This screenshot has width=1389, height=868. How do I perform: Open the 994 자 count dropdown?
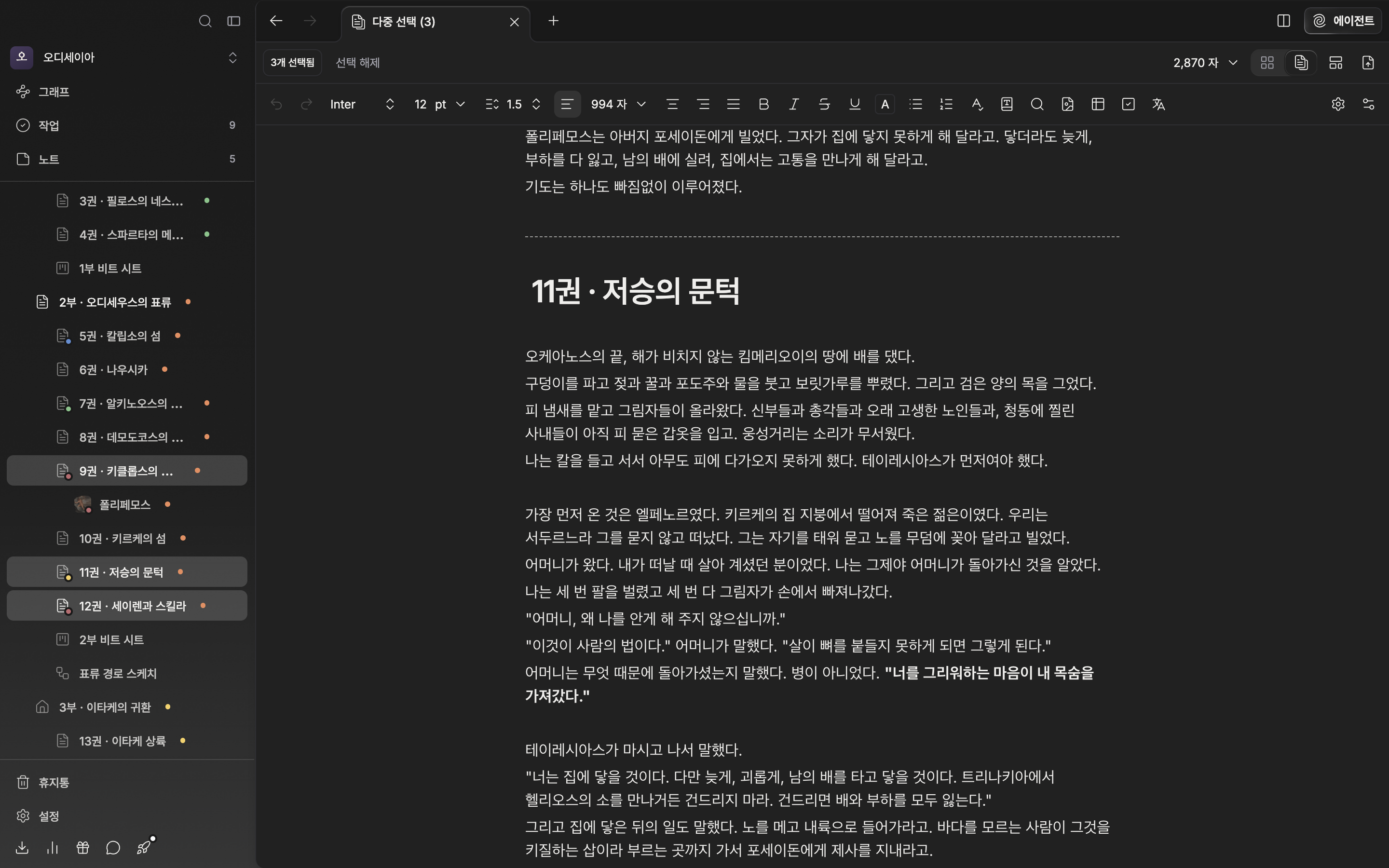coord(619,104)
